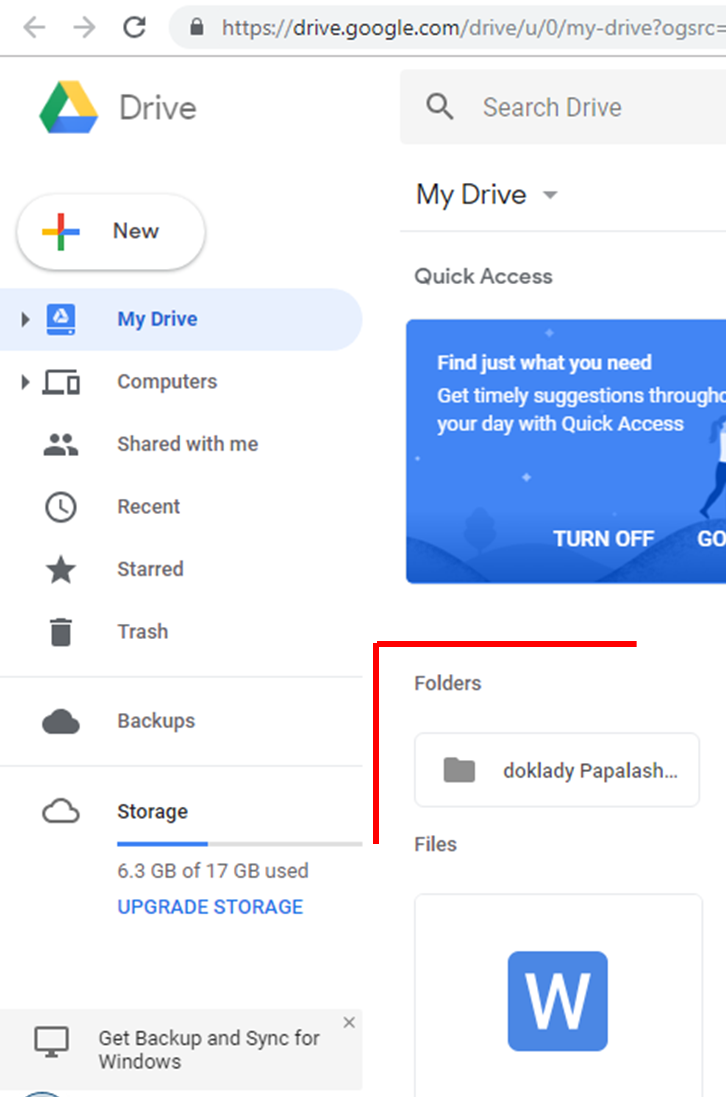Click the search magnifier icon

click(x=440, y=107)
